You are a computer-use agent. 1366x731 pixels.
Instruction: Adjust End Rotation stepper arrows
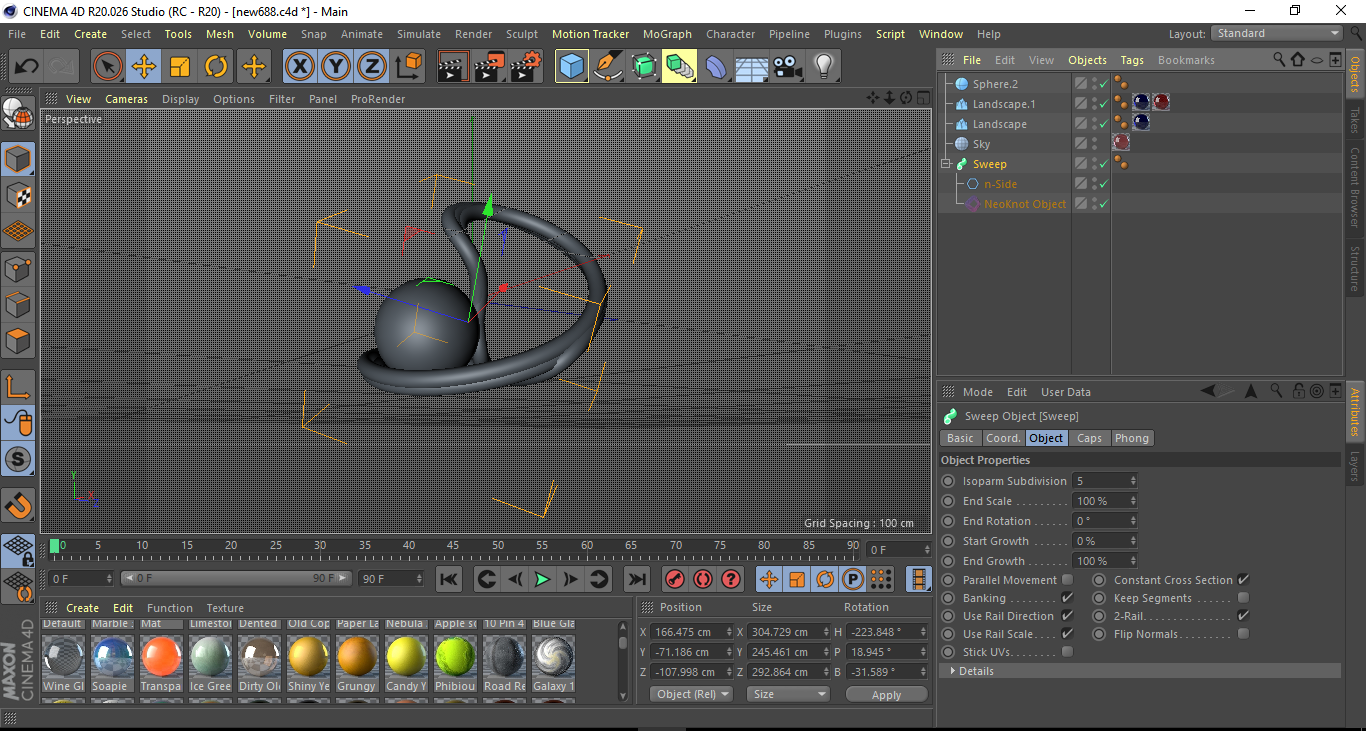[1133, 521]
